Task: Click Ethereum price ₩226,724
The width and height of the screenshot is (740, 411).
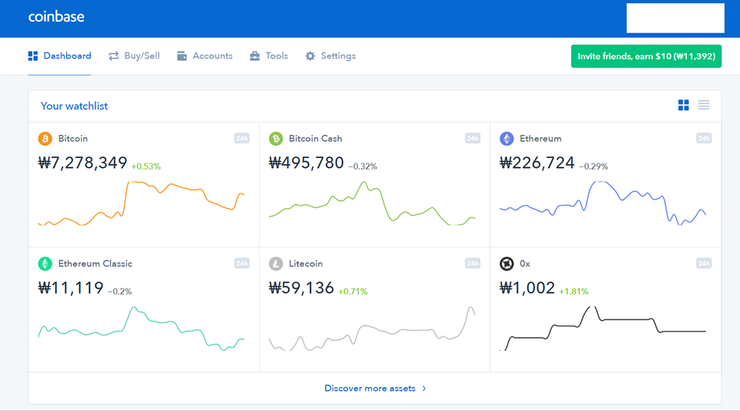Action: [537, 163]
